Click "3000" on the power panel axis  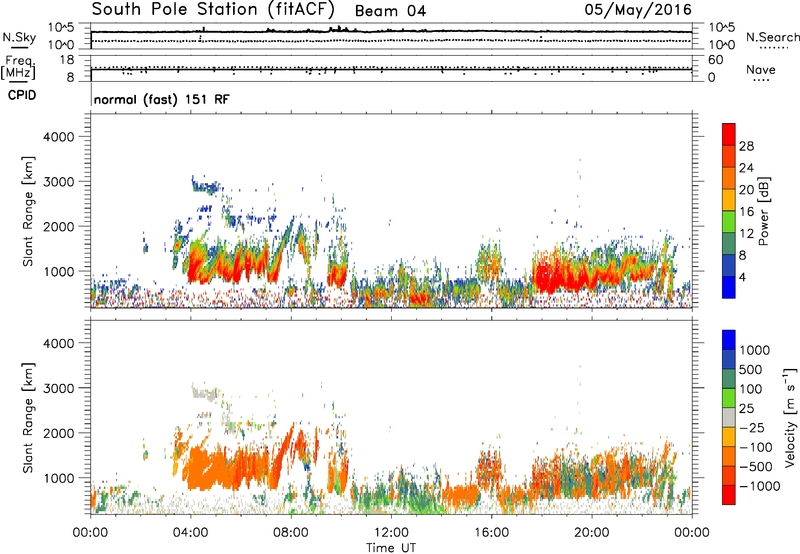(58, 182)
